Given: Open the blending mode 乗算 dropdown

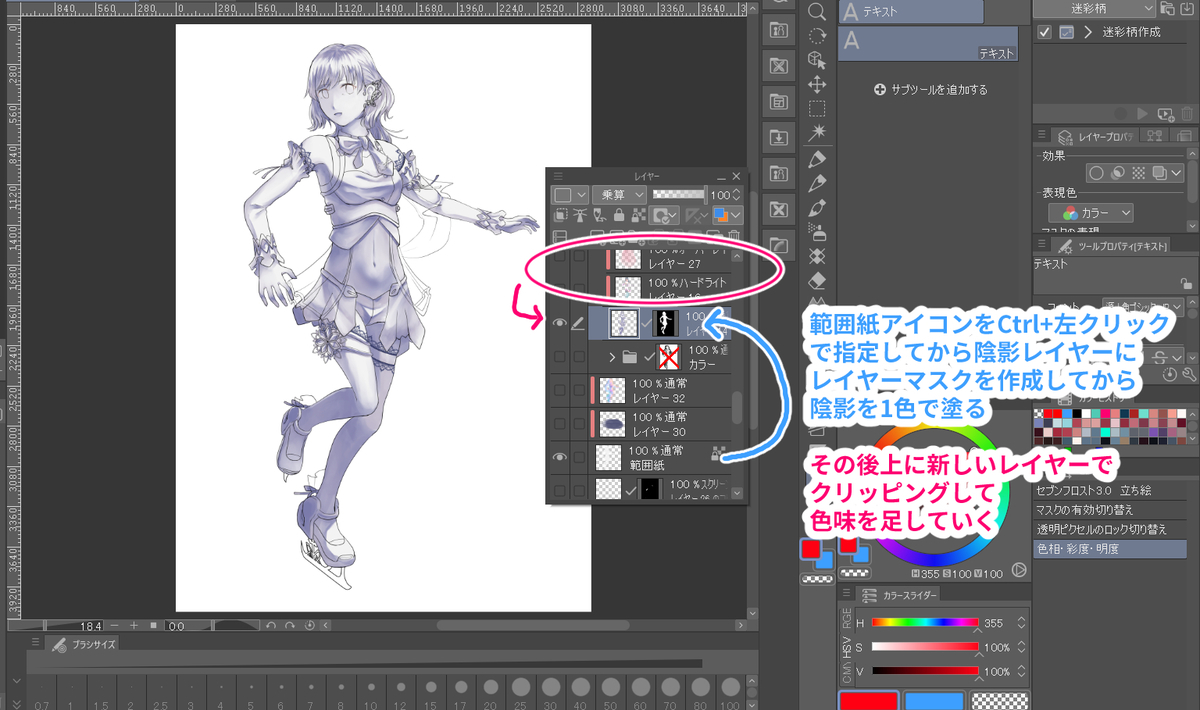Looking at the screenshot, I should tap(619, 194).
